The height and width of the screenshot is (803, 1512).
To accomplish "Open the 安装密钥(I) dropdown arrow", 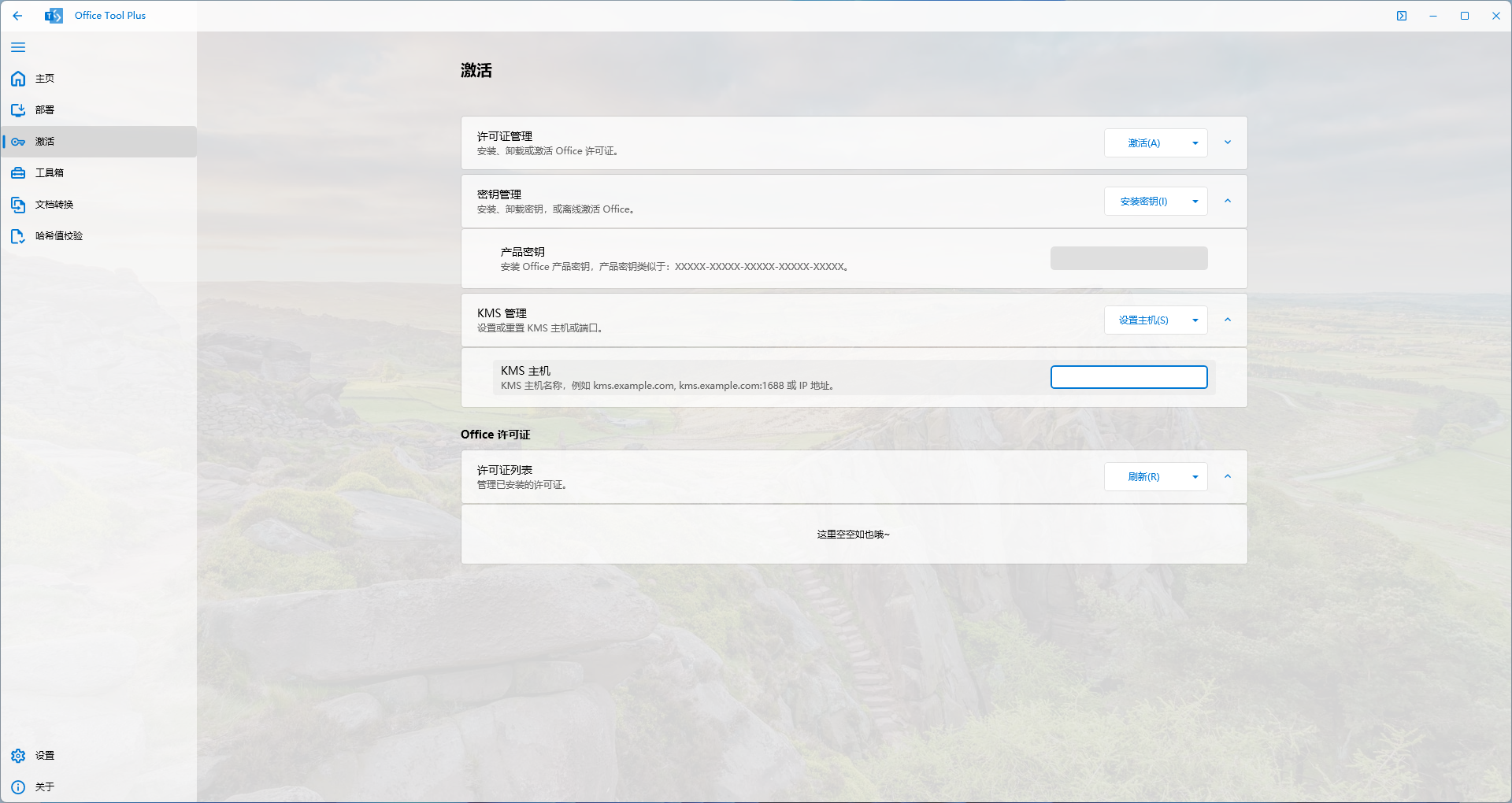I will point(1194,201).
